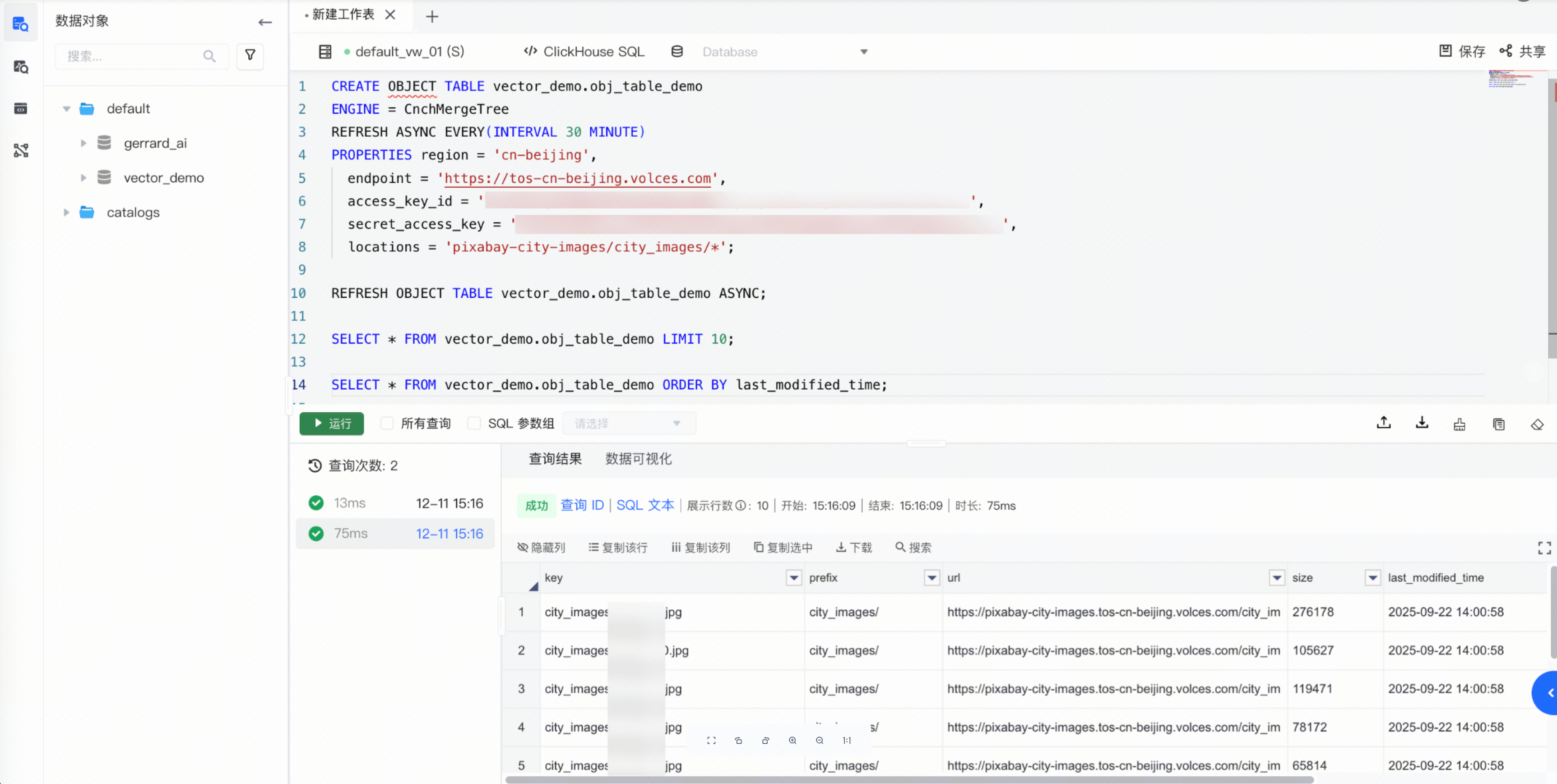Open the prefix column filter dropdown
The image size is (1557, 784).
click(x=932, y=578)
